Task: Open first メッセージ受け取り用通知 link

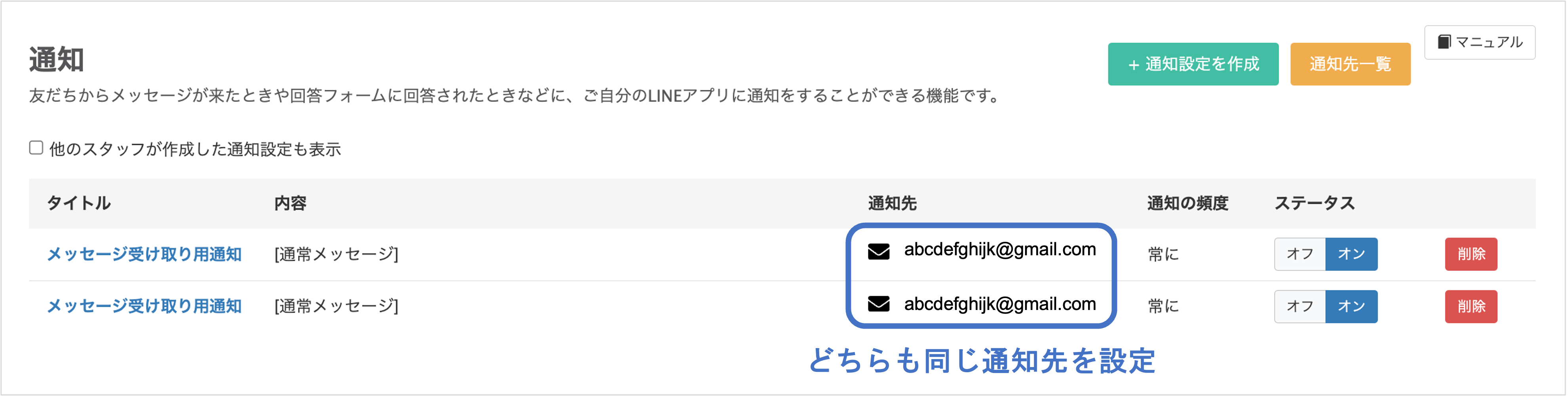Action: pyautogui.click(x=144, y=254)
